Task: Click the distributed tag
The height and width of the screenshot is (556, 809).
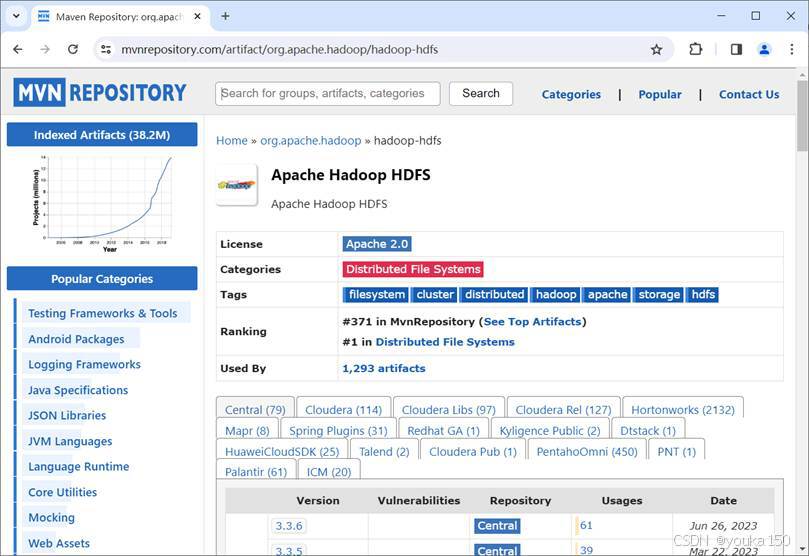Action: pos(494,295)
